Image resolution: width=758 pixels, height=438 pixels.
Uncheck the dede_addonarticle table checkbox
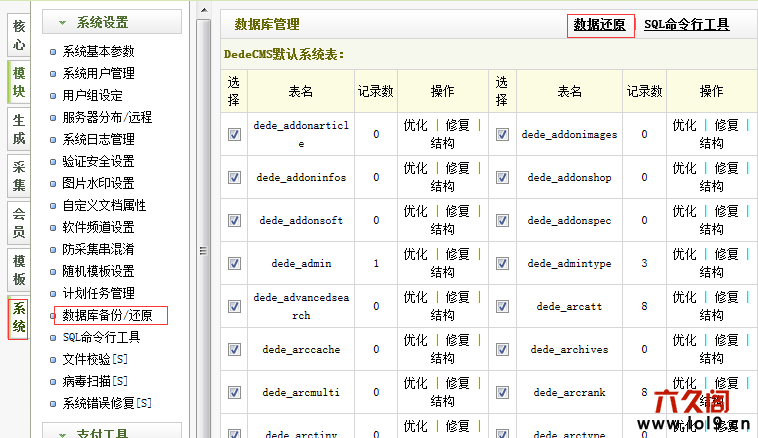(x=234, y=134)
